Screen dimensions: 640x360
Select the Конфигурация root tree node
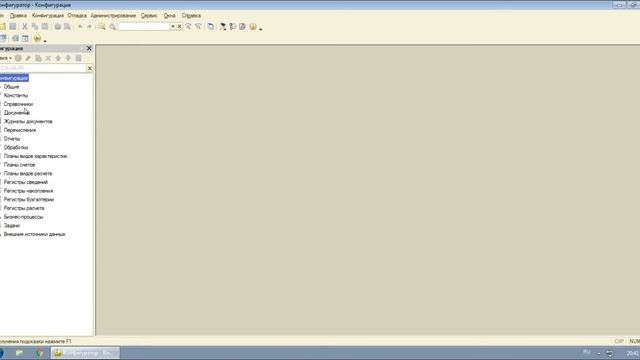(14, 78)
